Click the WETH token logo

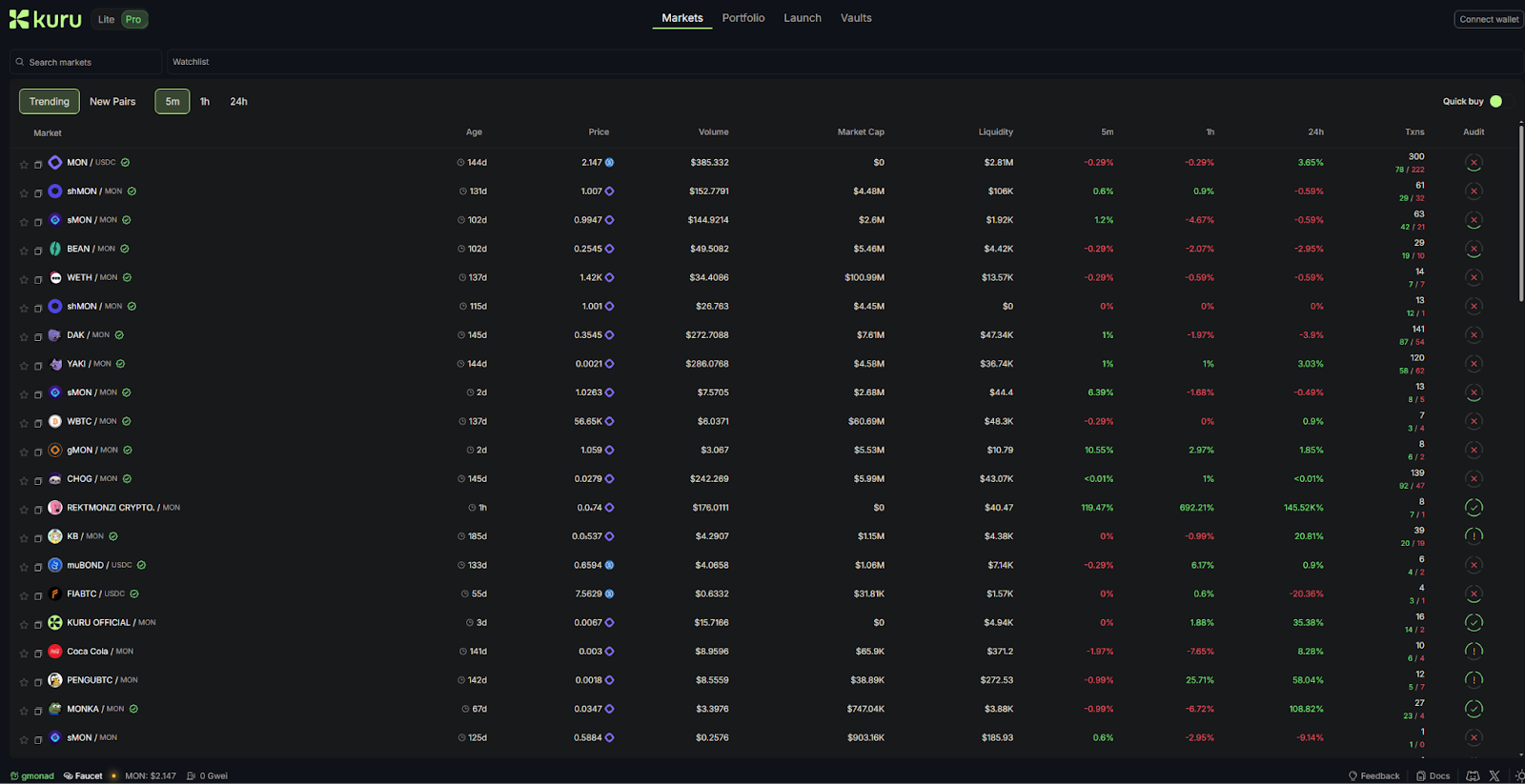click(55, 277)
